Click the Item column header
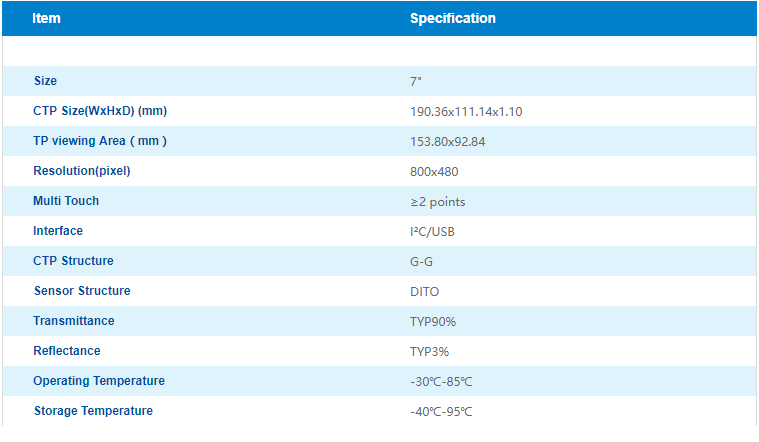Screen dimensions: 759x442 [46, 18]
